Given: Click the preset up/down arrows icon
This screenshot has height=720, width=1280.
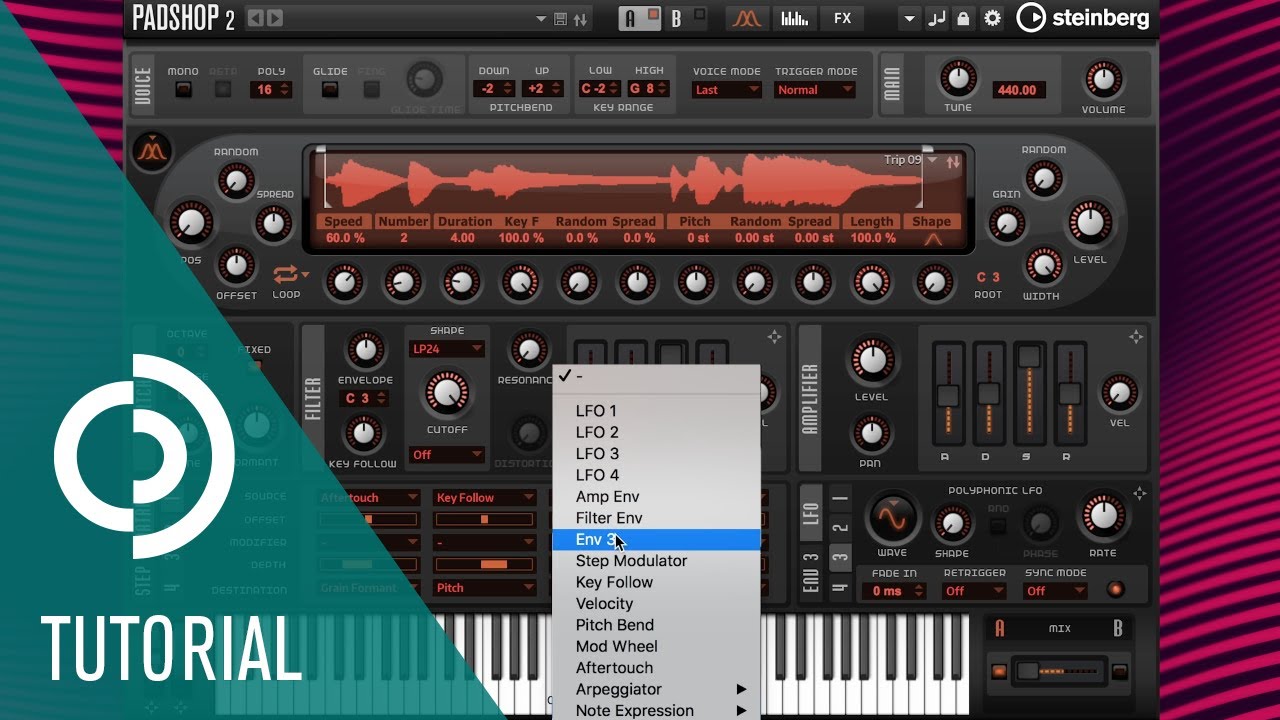Looking at the screenshot, I should (x=580, y=18).
